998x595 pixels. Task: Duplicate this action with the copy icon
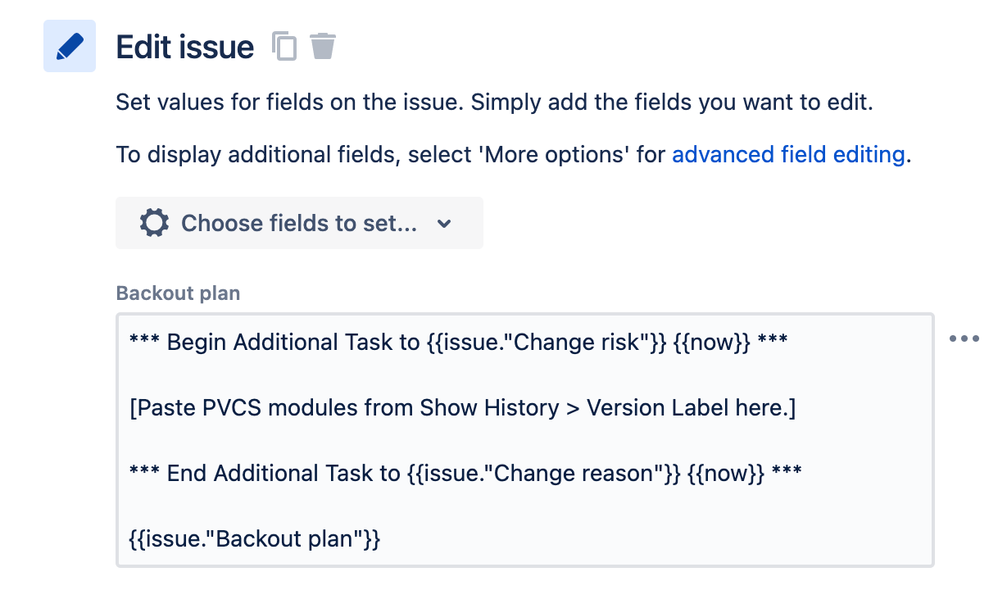pyautogui.click(x=285, y=46)
